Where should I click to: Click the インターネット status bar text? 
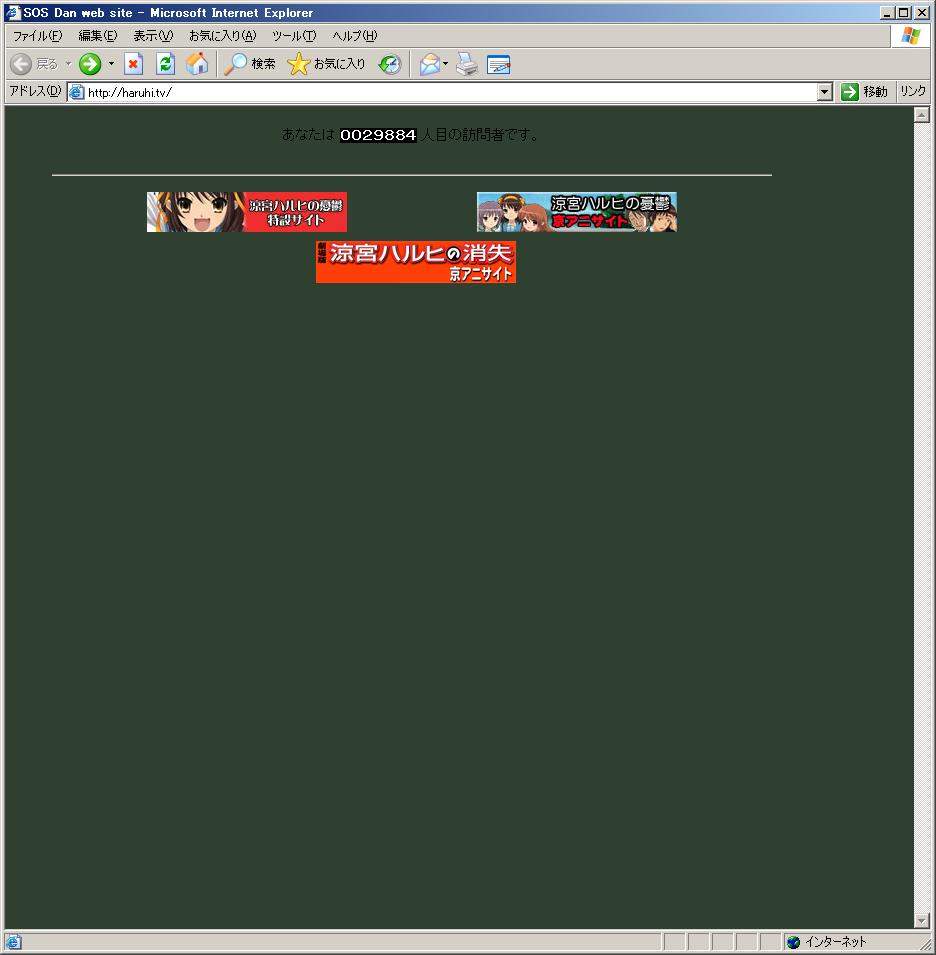pyautogui.click(x=836, y=942)
